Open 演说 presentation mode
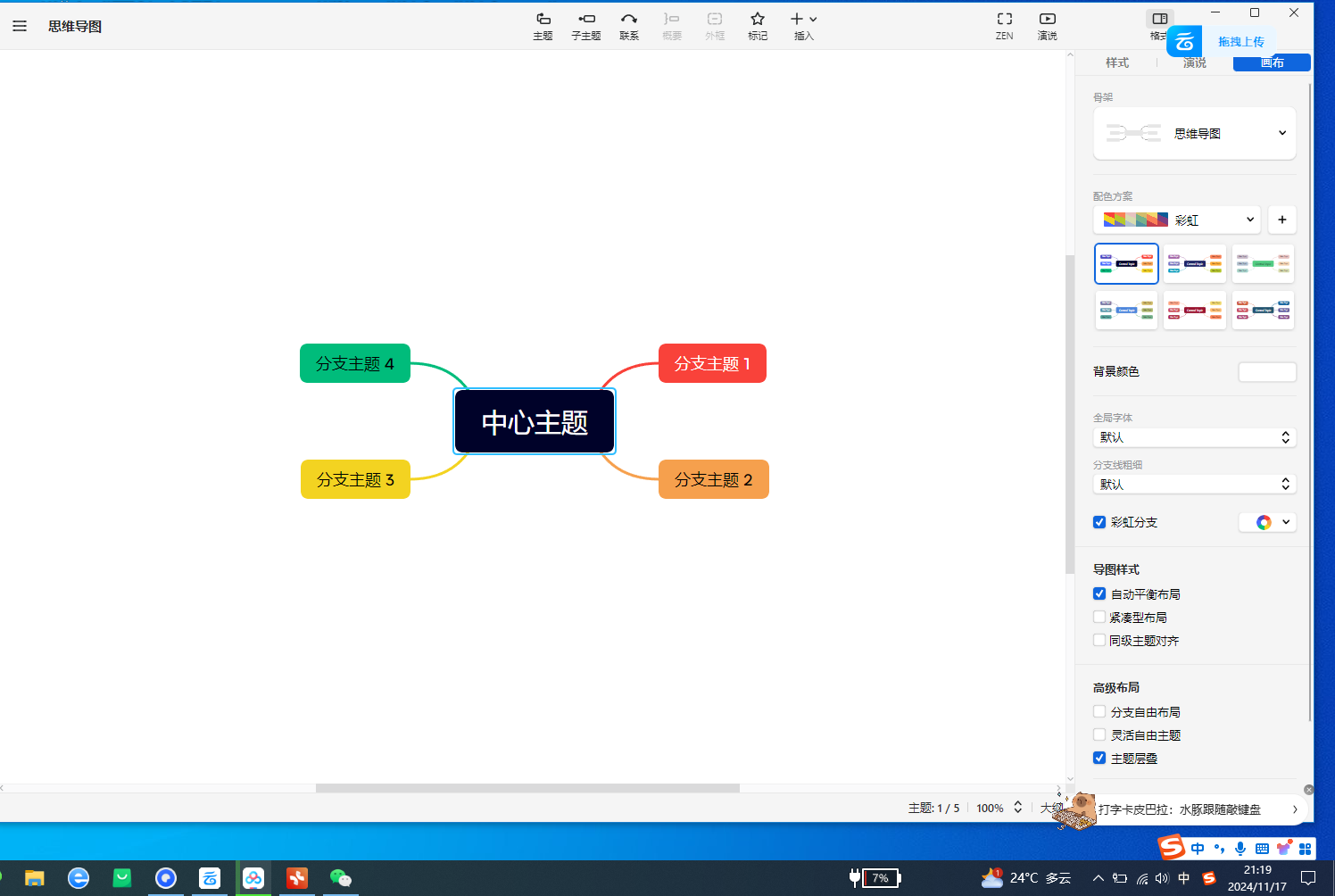 coord(1046,25)
